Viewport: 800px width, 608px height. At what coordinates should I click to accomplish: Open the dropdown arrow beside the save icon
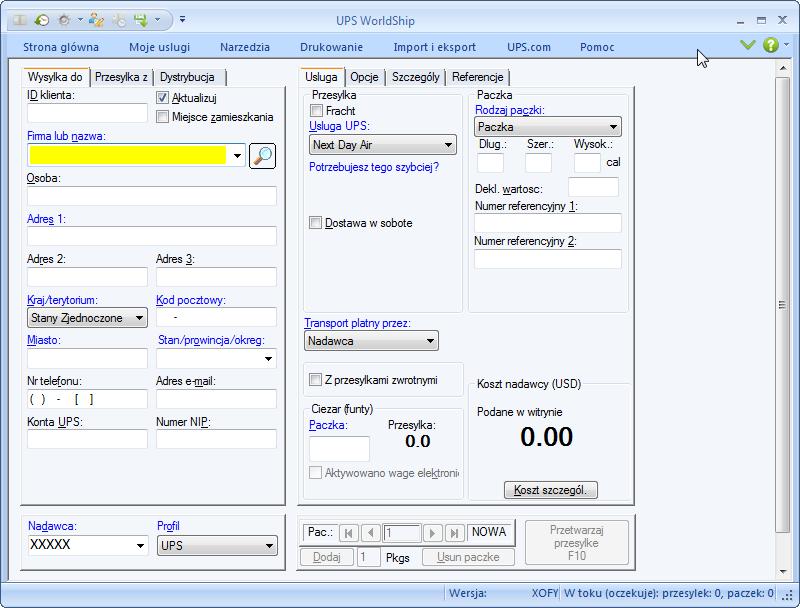pos(157,20)
